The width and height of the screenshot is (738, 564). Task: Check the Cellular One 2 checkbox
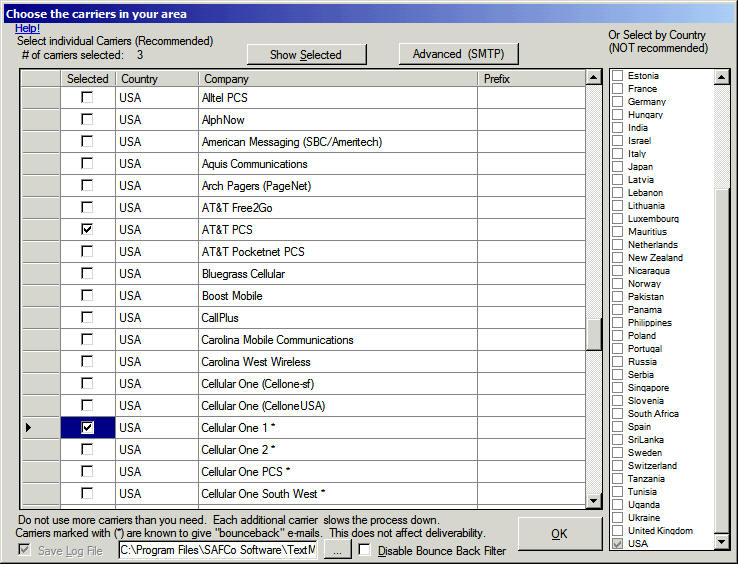[x=87, y=449]
